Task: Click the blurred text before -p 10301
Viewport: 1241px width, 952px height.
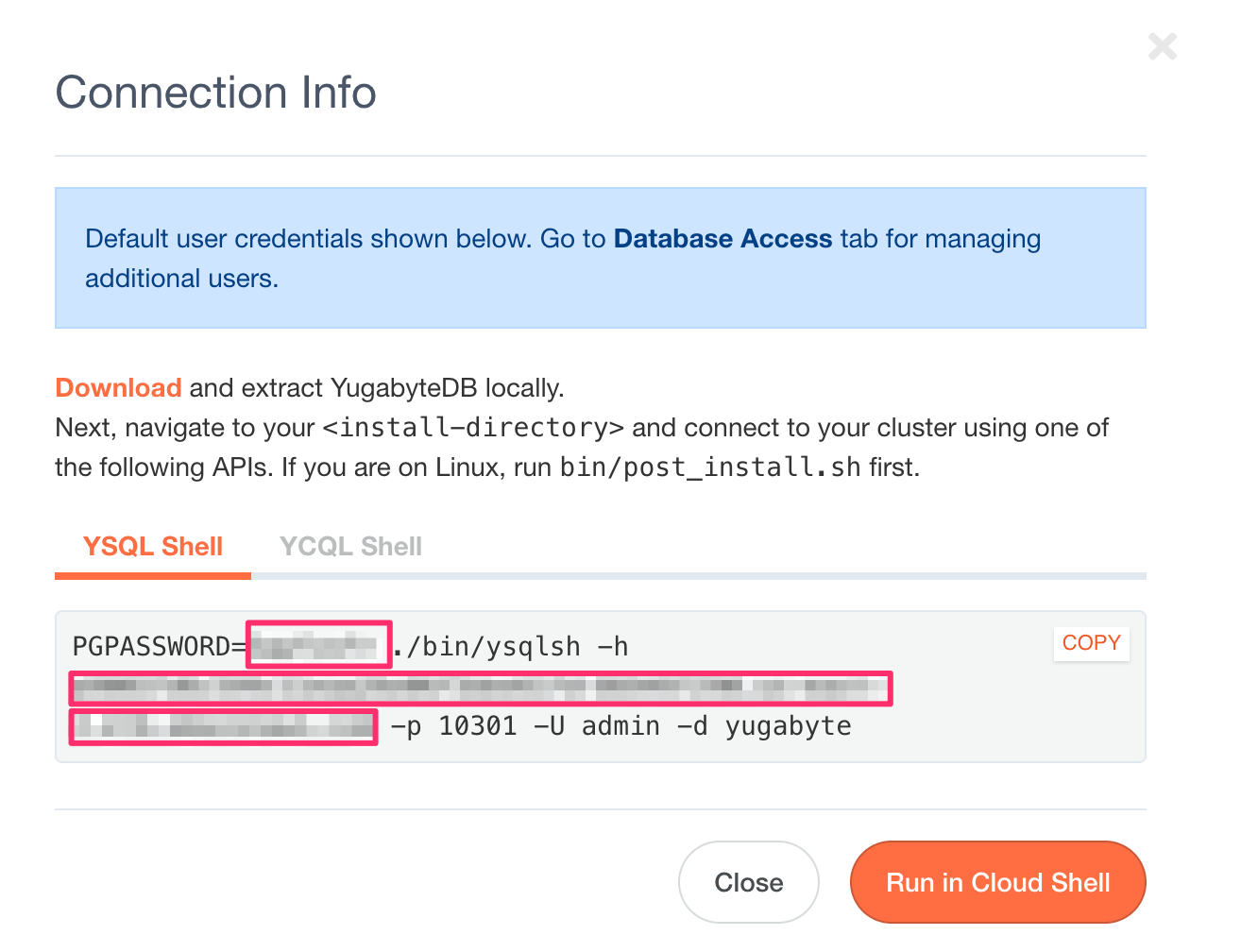Action: (x=224, y=727)
